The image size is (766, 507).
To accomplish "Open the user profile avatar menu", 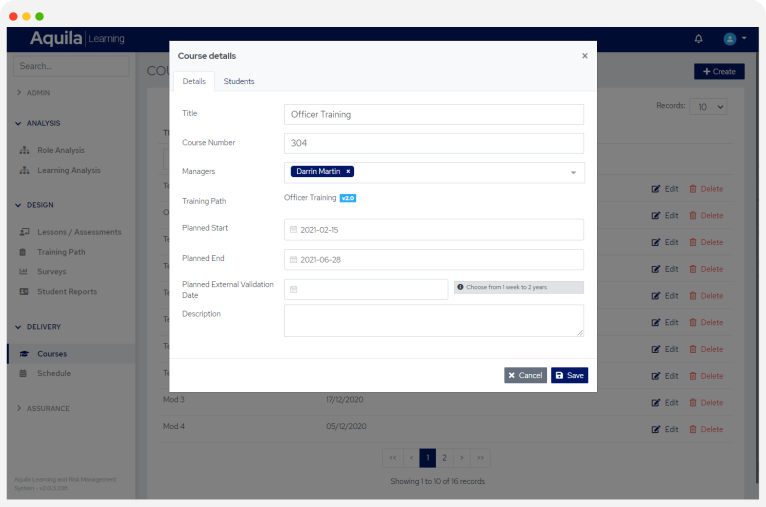I will click(730, 39).
